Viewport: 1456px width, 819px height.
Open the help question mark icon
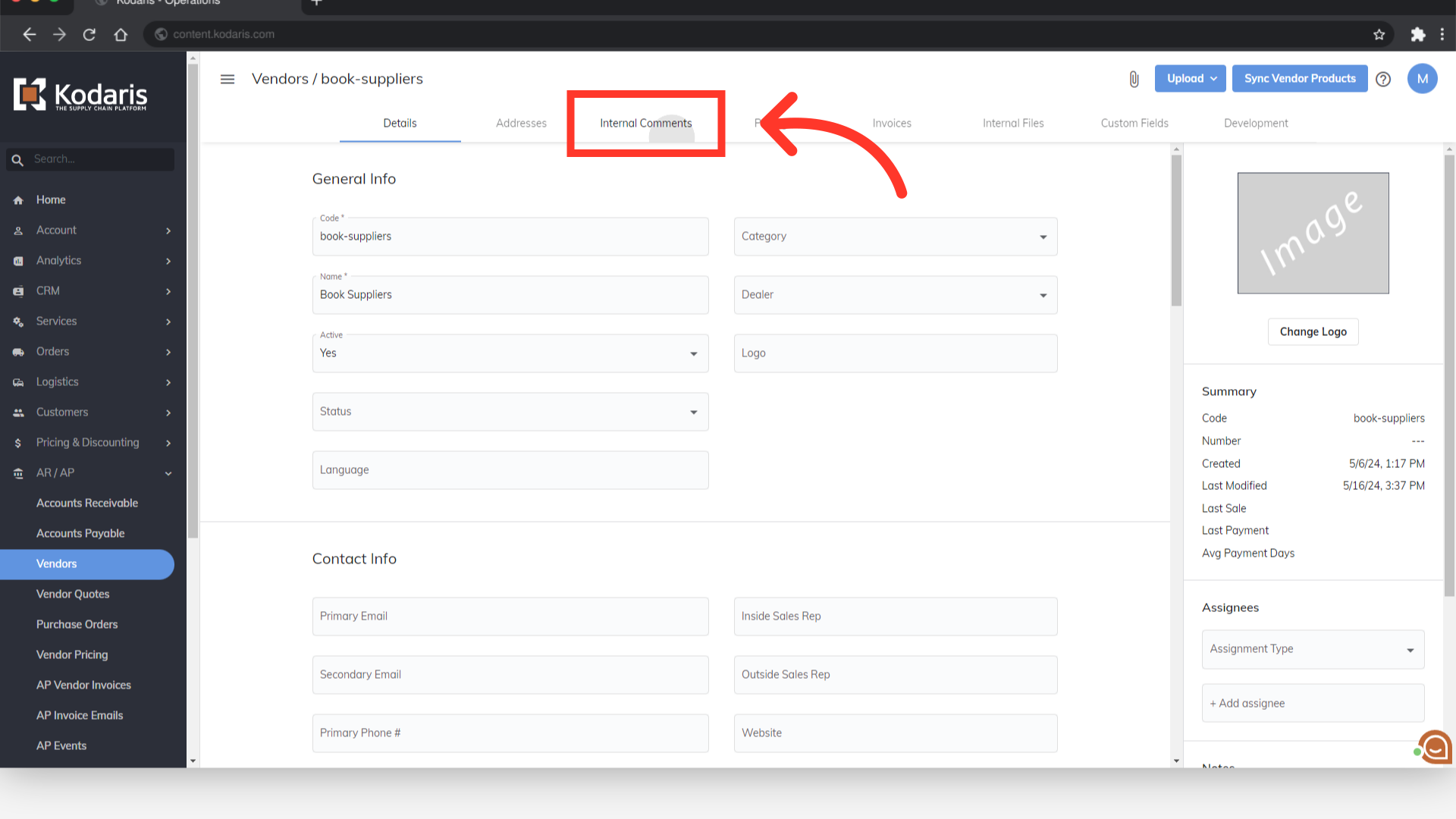[1383, 79]
